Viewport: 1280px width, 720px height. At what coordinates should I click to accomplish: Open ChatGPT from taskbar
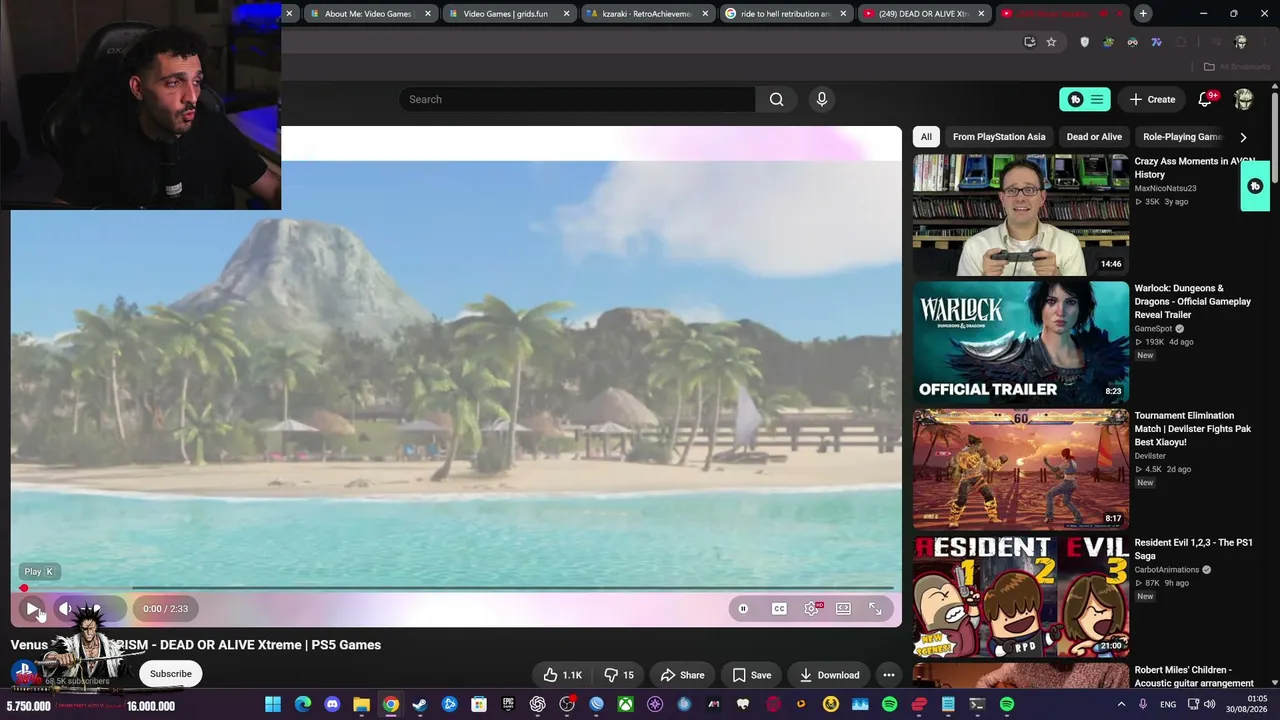pos(538,705)
